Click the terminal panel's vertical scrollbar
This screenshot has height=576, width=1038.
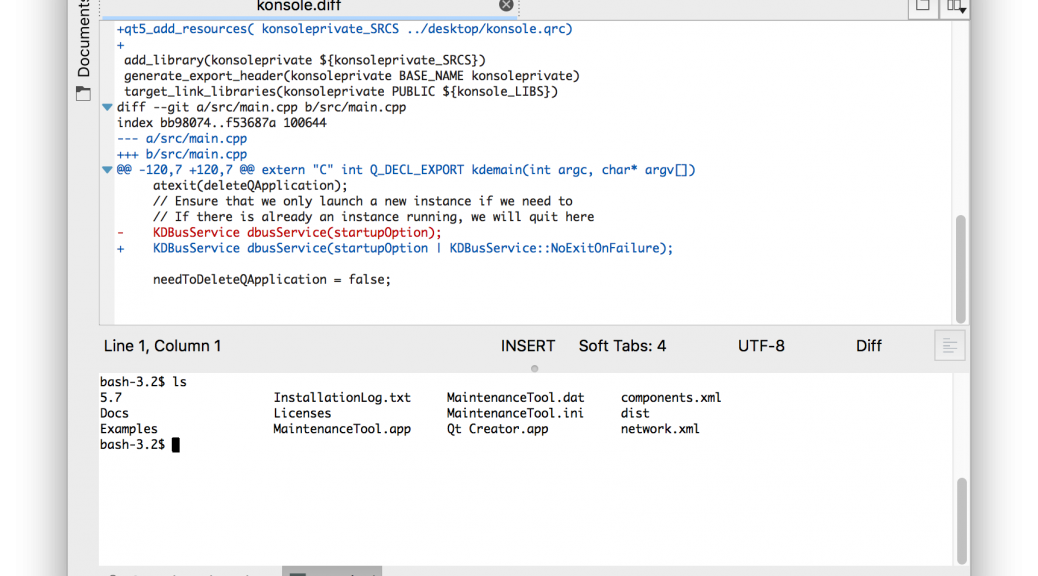[x=961, y=520]
